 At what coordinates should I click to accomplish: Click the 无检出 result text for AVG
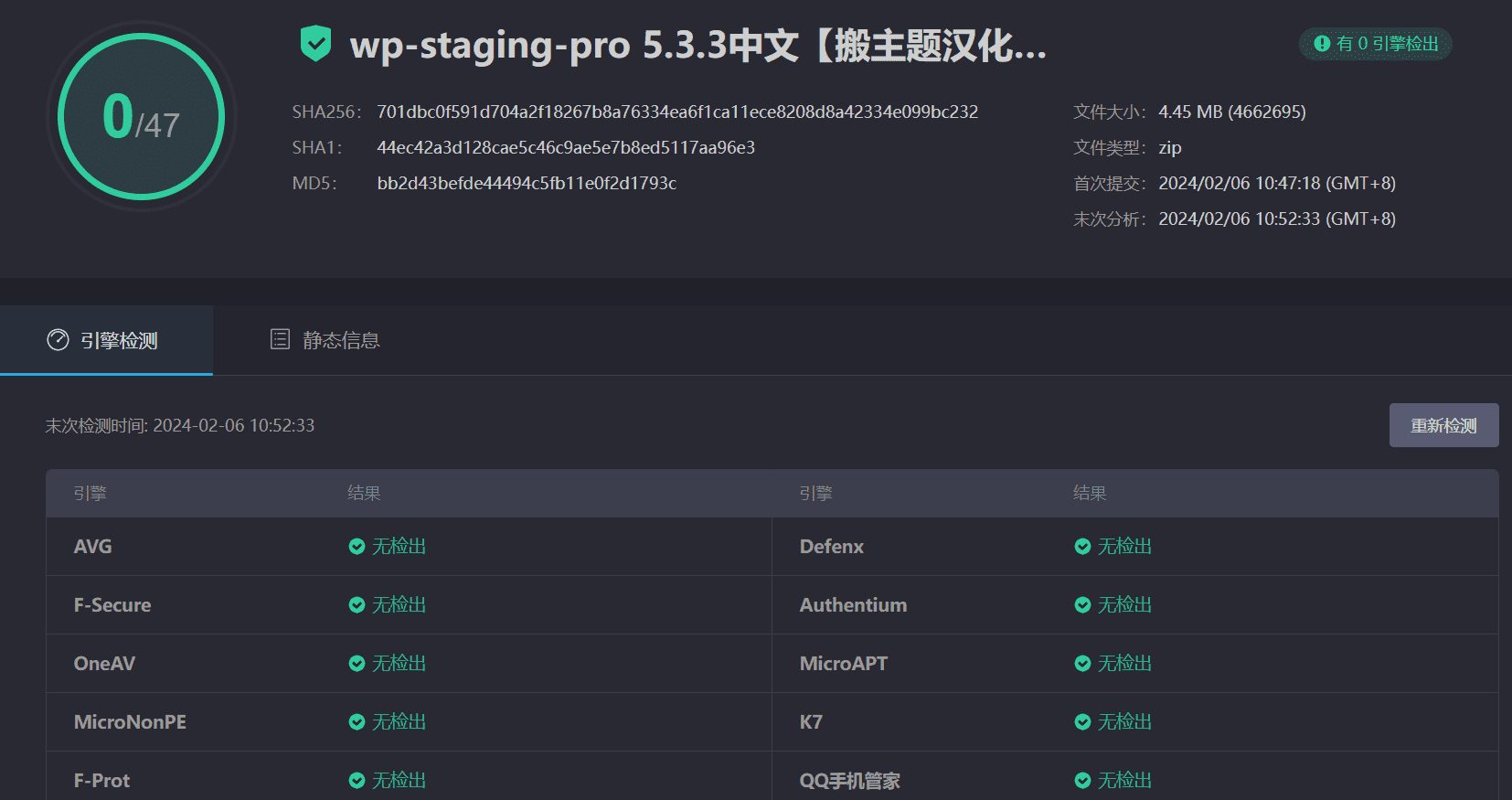tap(399, 547)
